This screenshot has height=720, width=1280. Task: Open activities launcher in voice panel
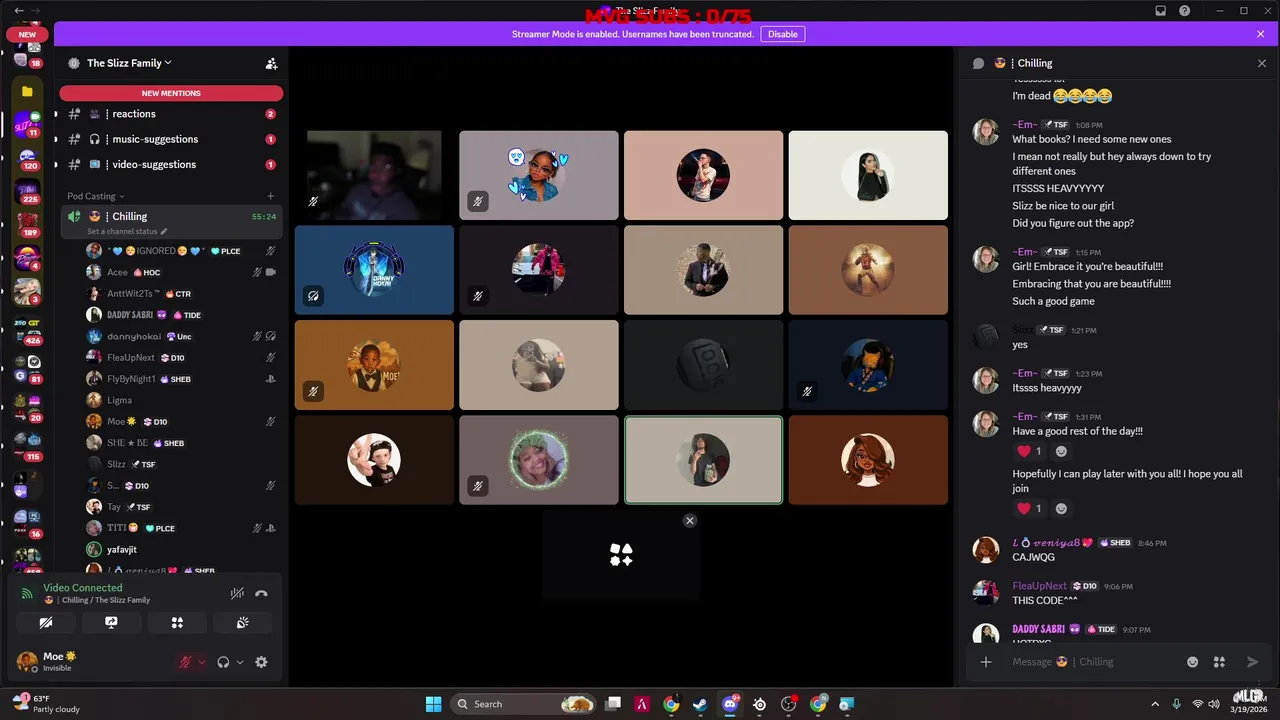click(177, 622)
